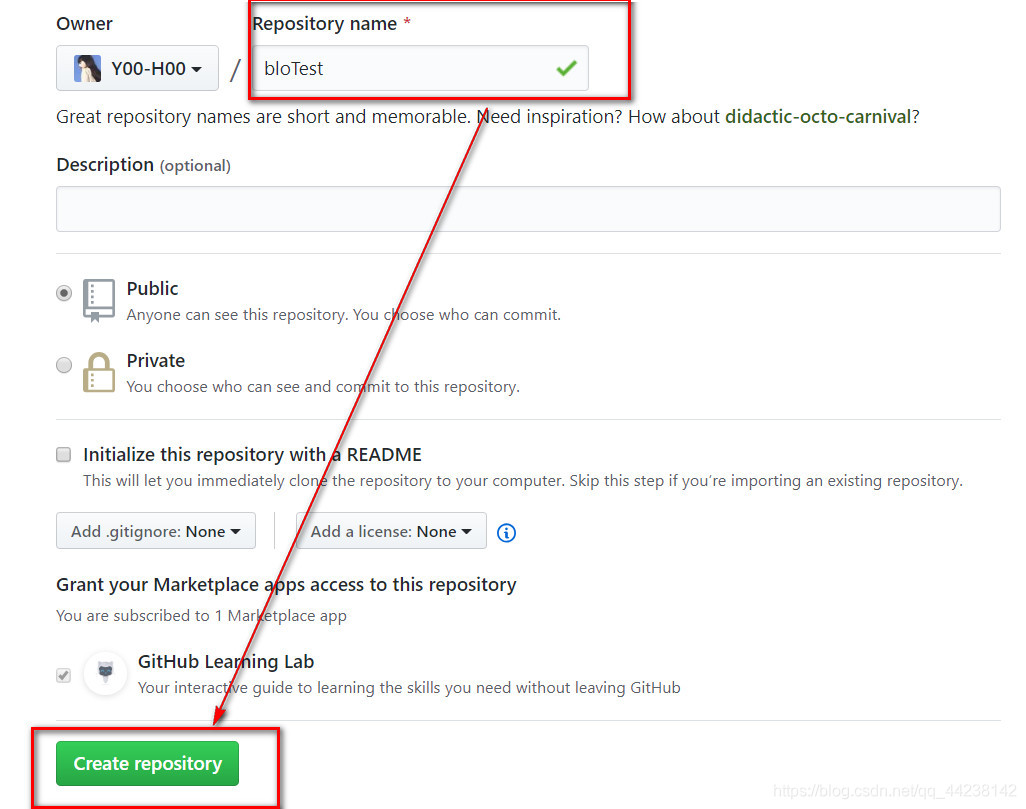Click the GitHub Learning Lab title text

226,662
